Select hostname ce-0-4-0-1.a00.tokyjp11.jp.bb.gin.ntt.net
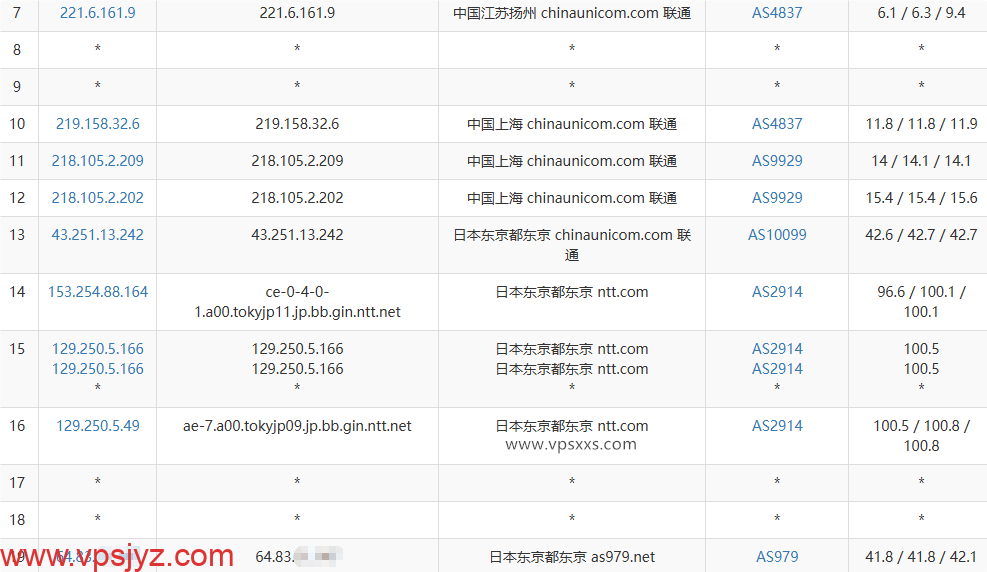This screenshot has height=572, width=987. tap(297, 302)
